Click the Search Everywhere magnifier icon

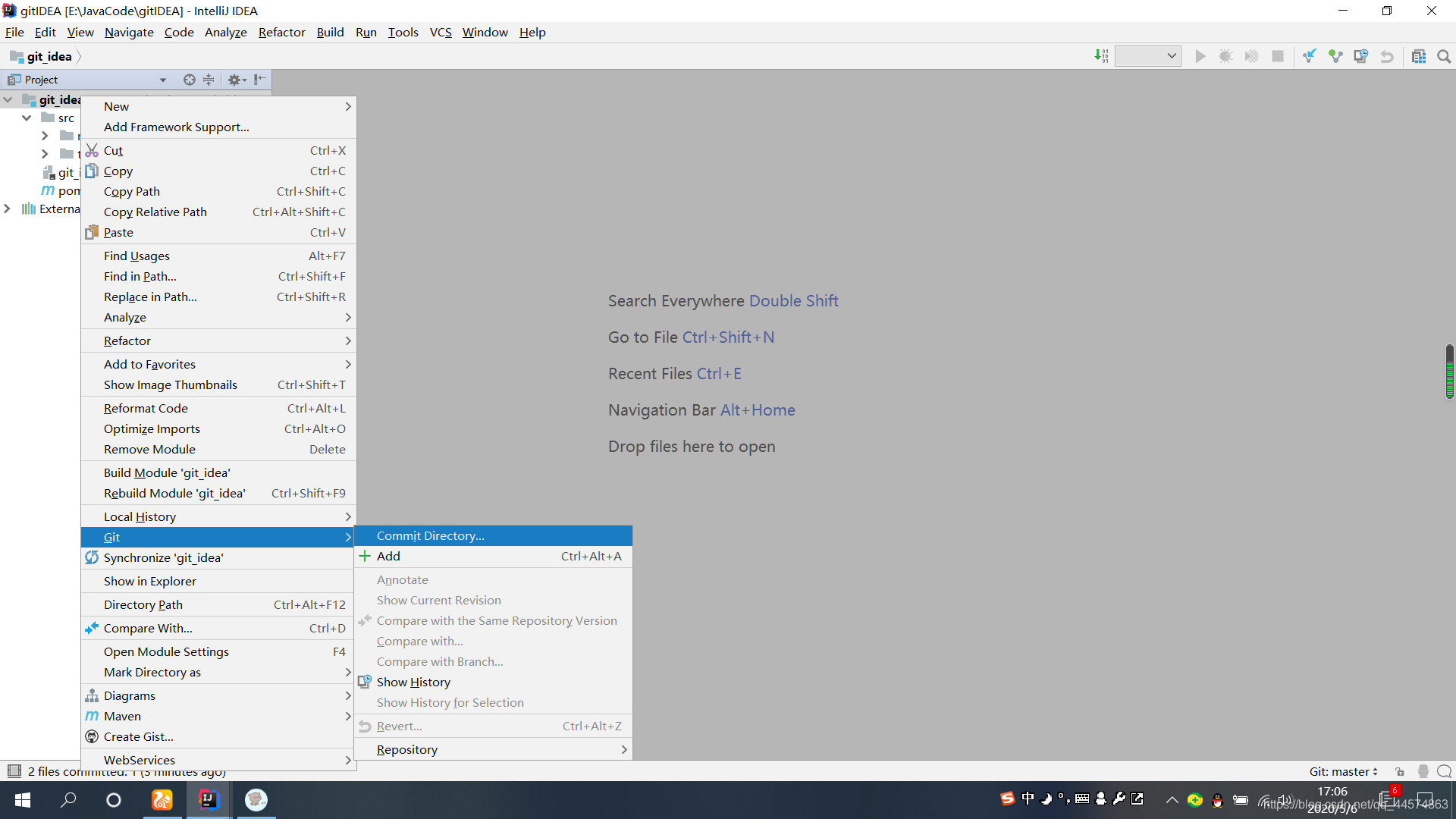point(1444,56)
